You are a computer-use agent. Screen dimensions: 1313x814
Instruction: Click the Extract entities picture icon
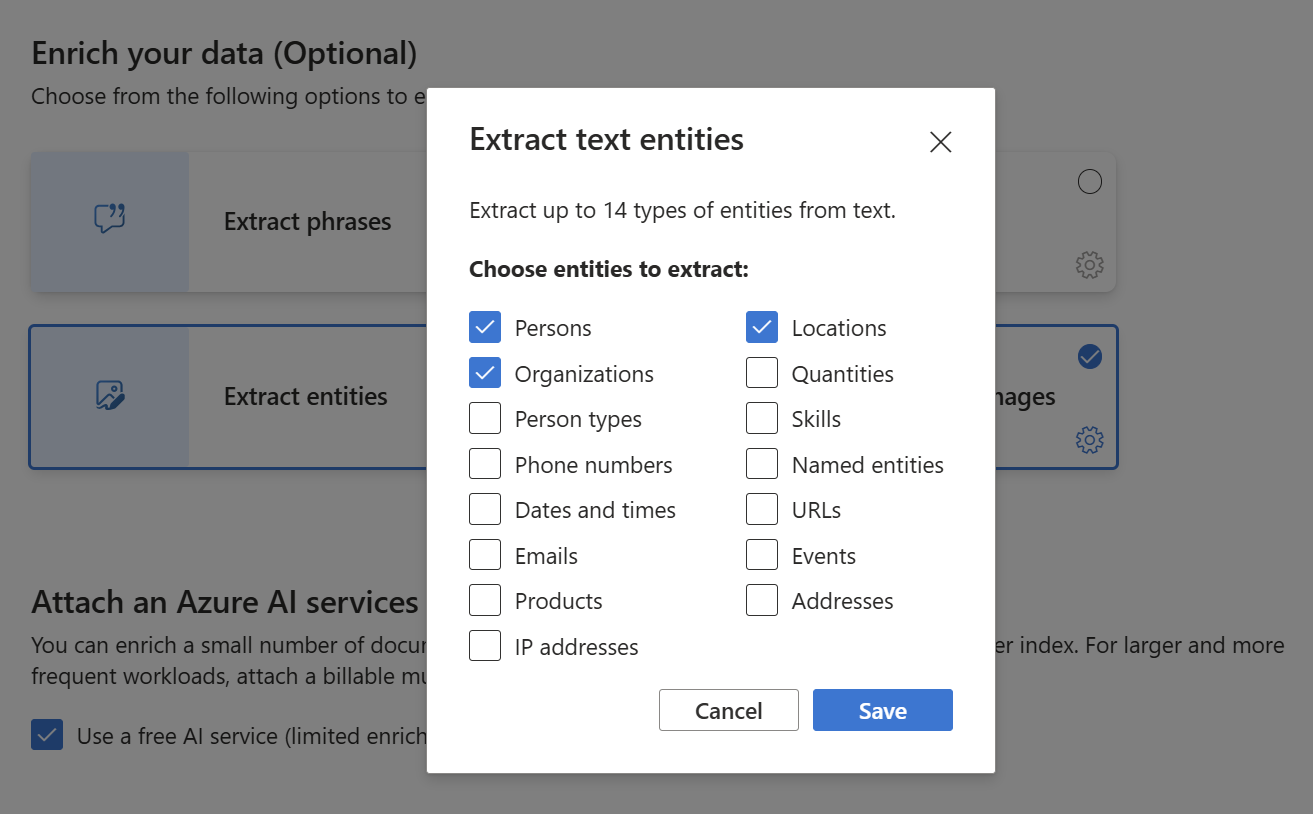[109, 396]
